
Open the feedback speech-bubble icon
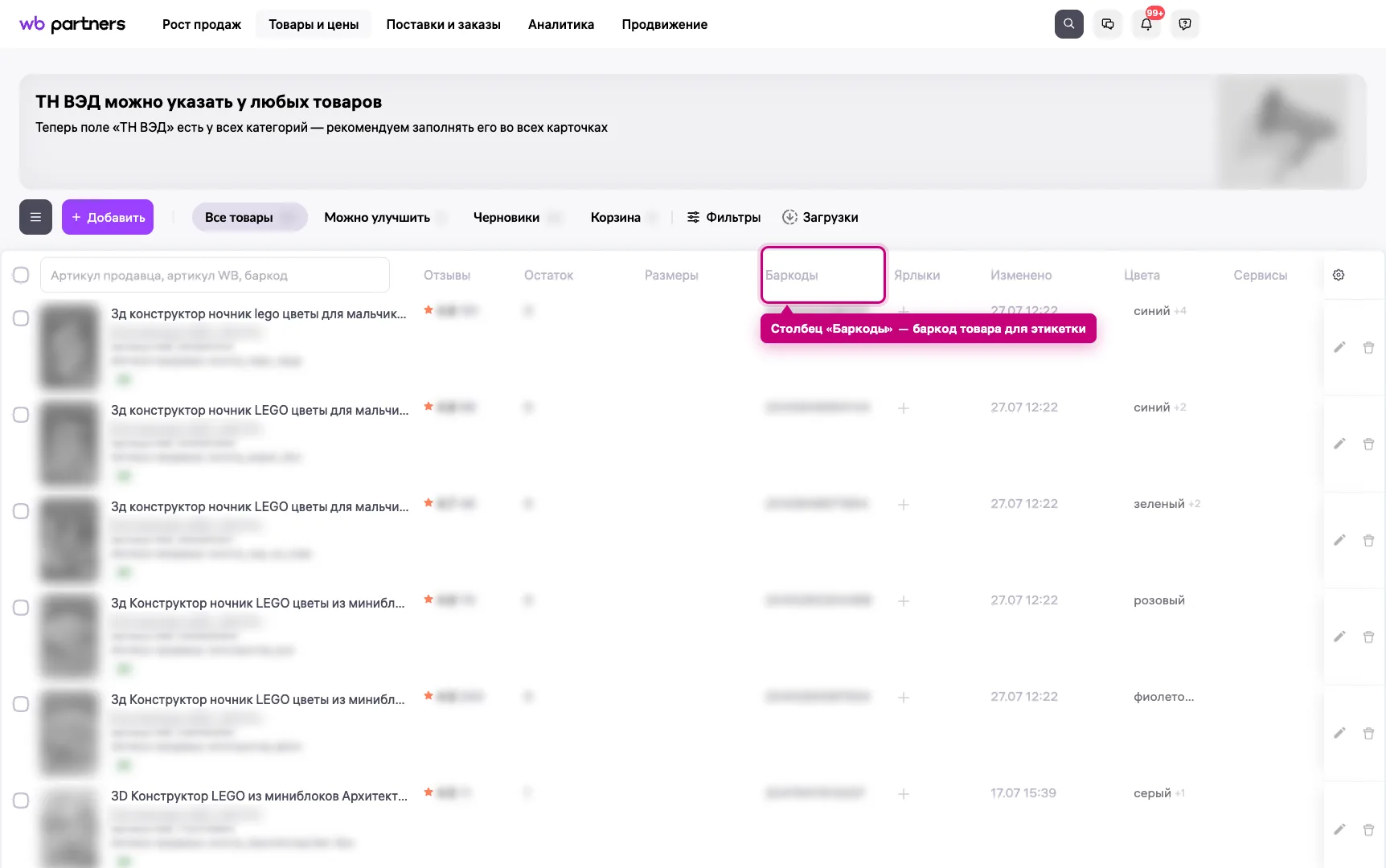point(1185,24)
